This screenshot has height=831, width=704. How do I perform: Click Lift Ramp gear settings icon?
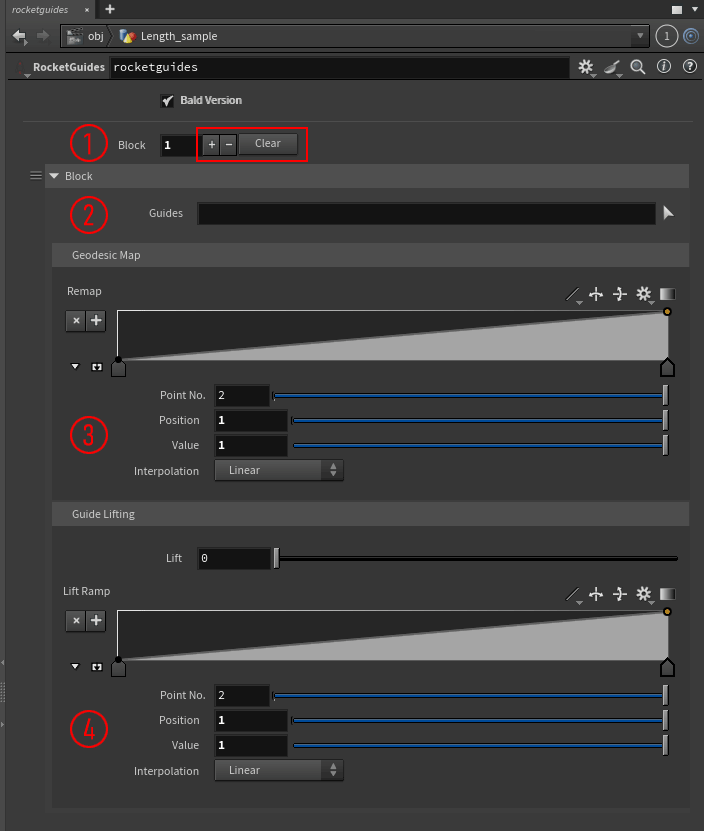pyautogui.click(x=644, y=594)
